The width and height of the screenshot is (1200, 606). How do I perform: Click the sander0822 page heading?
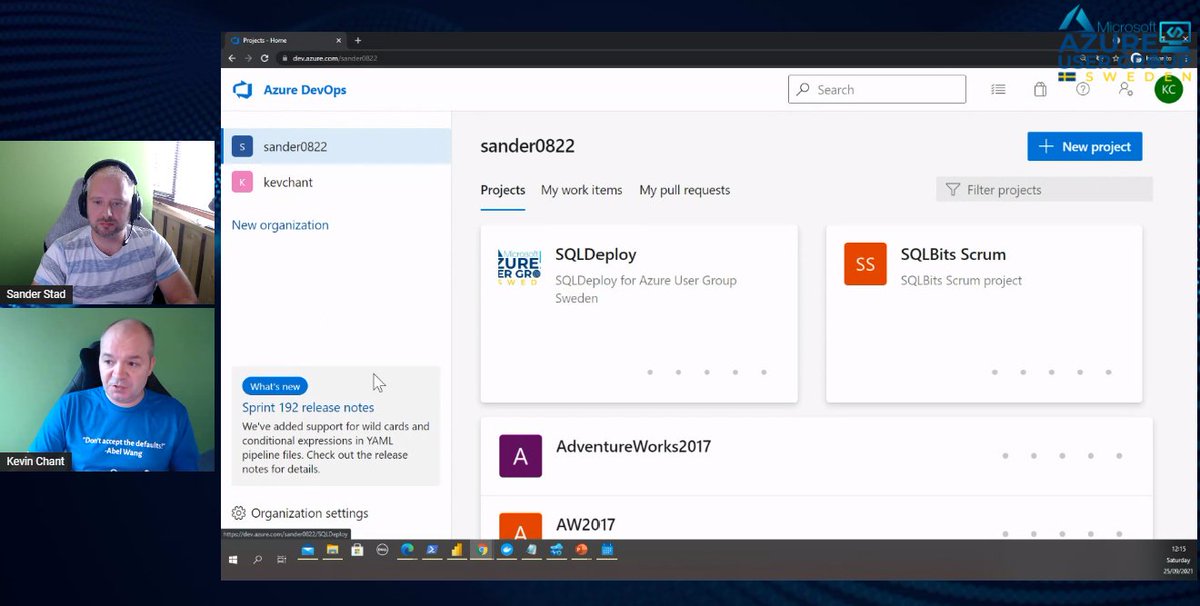click(x=527, y=146)
